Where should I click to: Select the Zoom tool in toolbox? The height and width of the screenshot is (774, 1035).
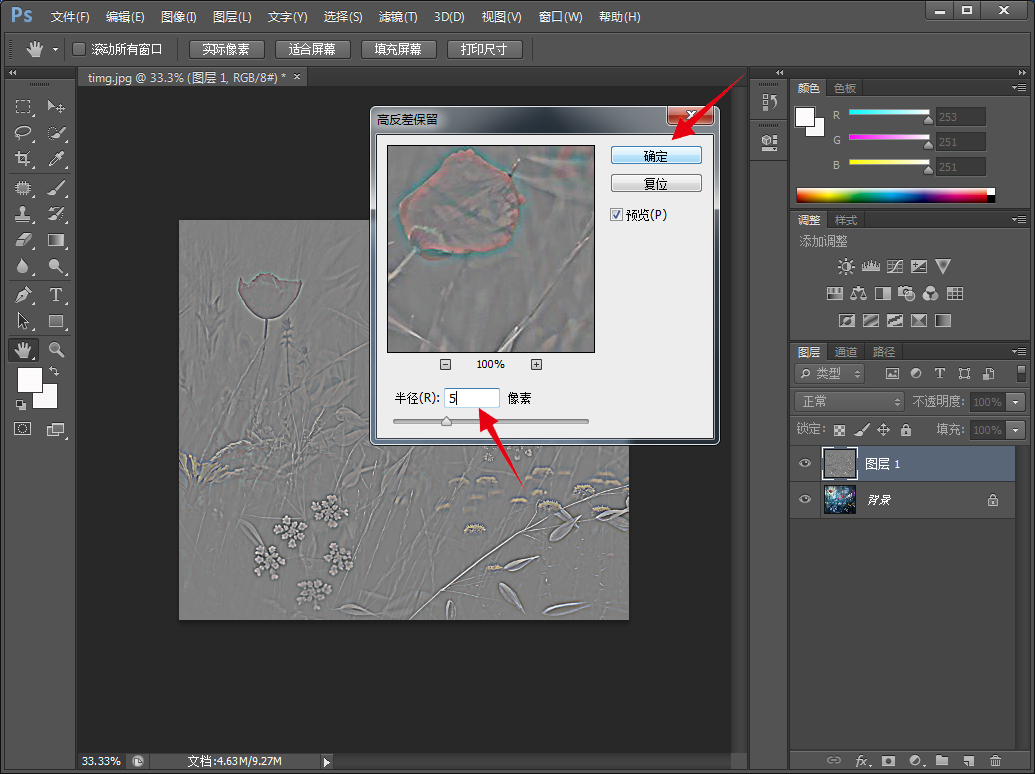[56, 350]
